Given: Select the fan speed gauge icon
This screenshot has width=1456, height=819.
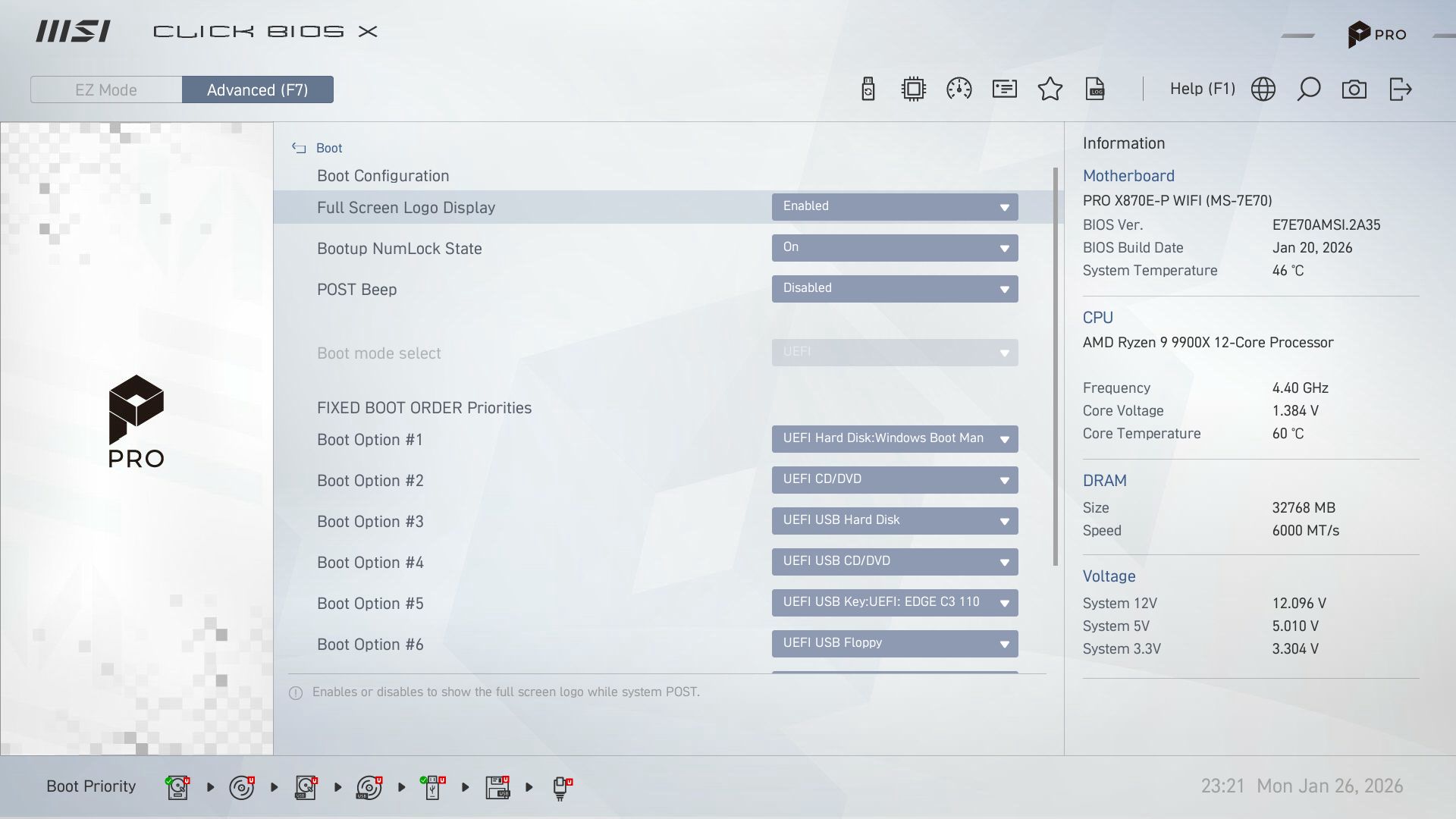Looking at the screenshot, I should (x=959, y=89).
